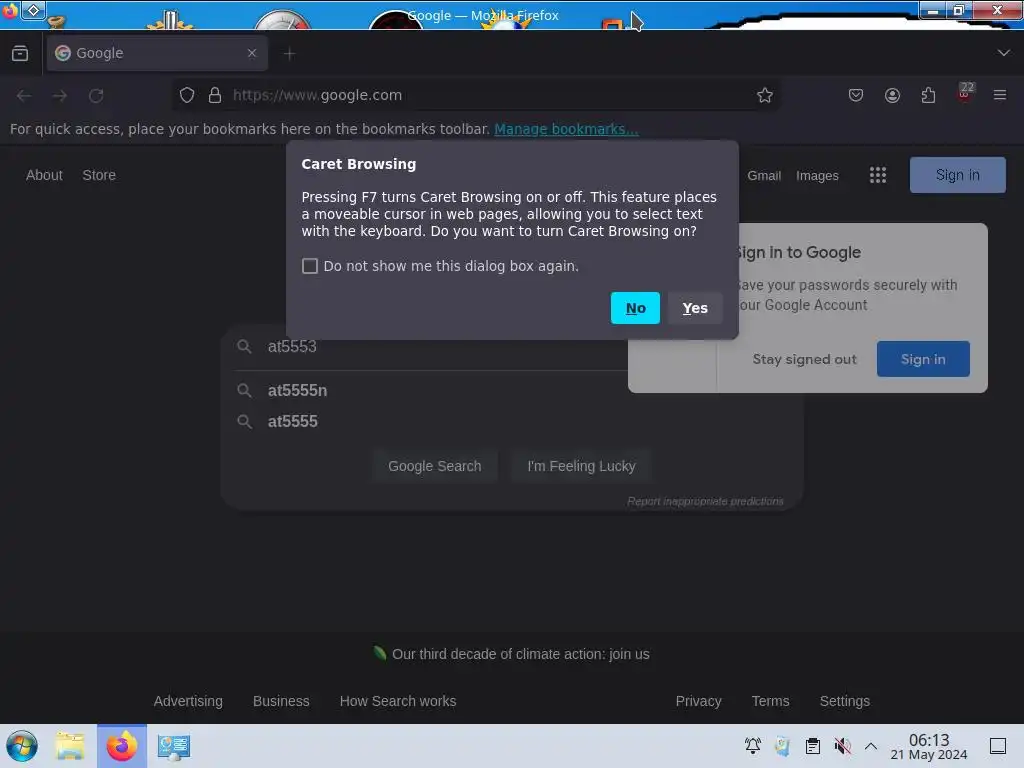Open system settings taskbar icon
This screenshot has height=768, width=1024.
click(x=173, y=746)
